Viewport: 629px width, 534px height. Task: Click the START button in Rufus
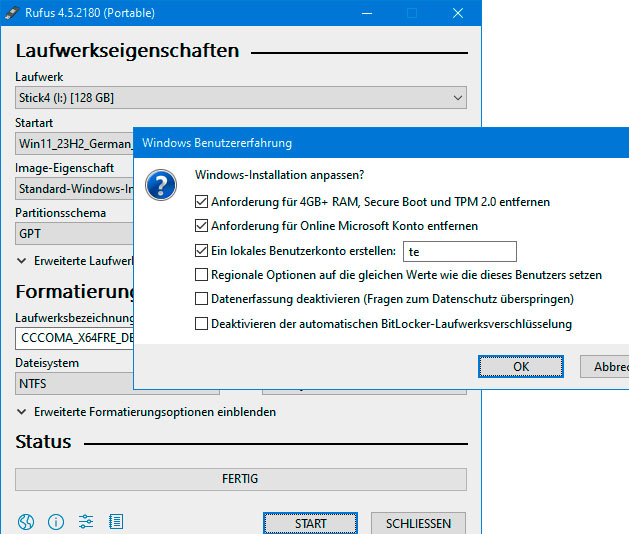pyautogui.click(x=310, y=523)
